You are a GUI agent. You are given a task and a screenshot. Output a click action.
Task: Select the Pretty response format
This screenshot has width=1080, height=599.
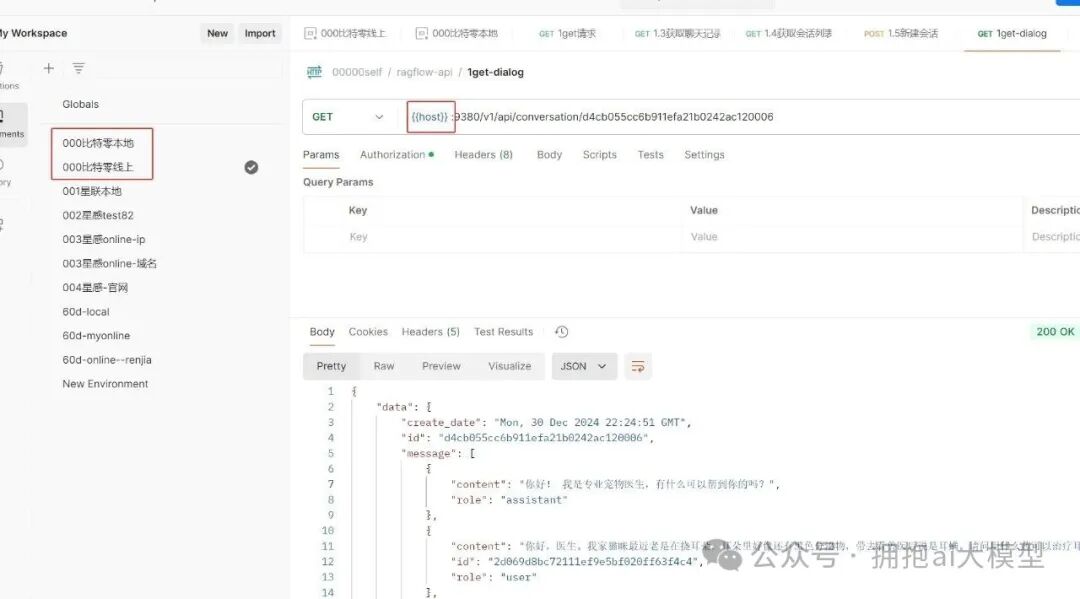[330, 366]
